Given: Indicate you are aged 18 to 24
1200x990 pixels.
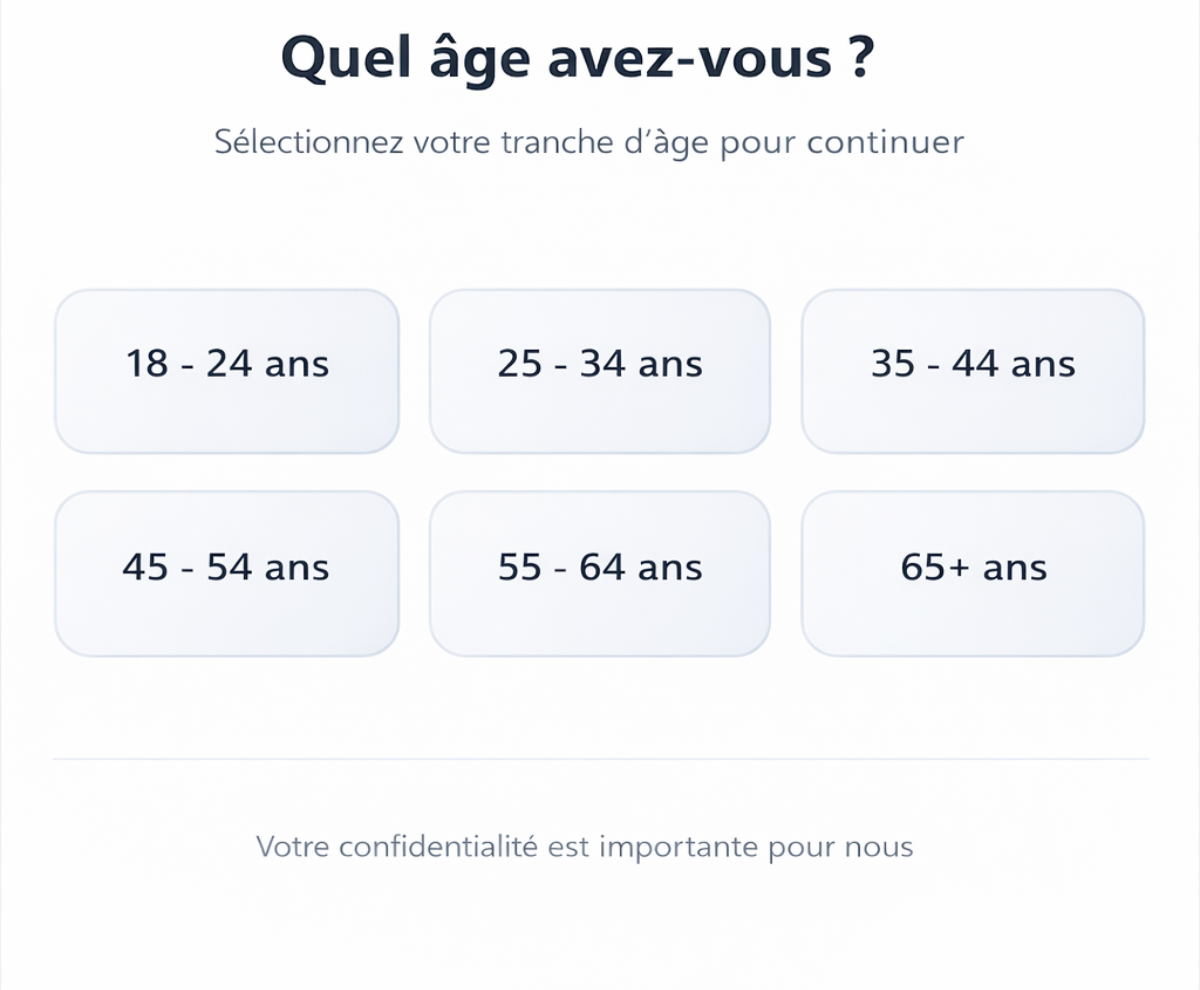Looking at the screenshot, I should 227,371.
